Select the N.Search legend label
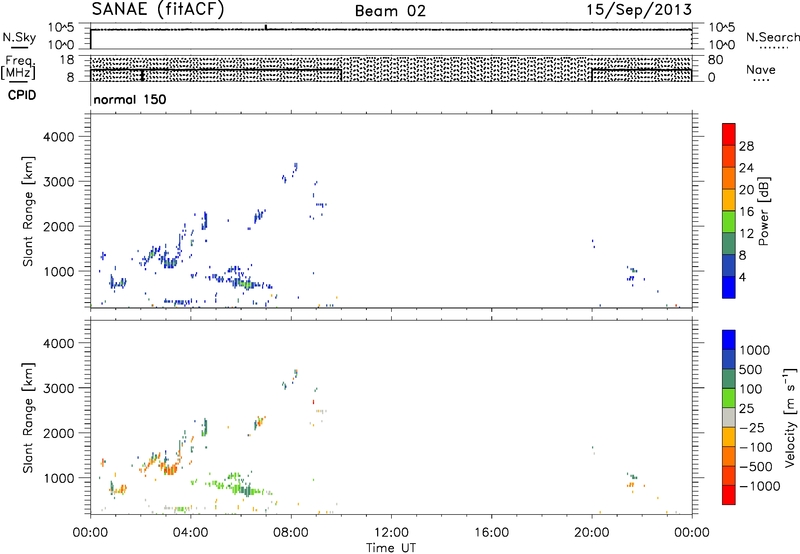This screenshot has width=800, height=554. coord(772,37)
